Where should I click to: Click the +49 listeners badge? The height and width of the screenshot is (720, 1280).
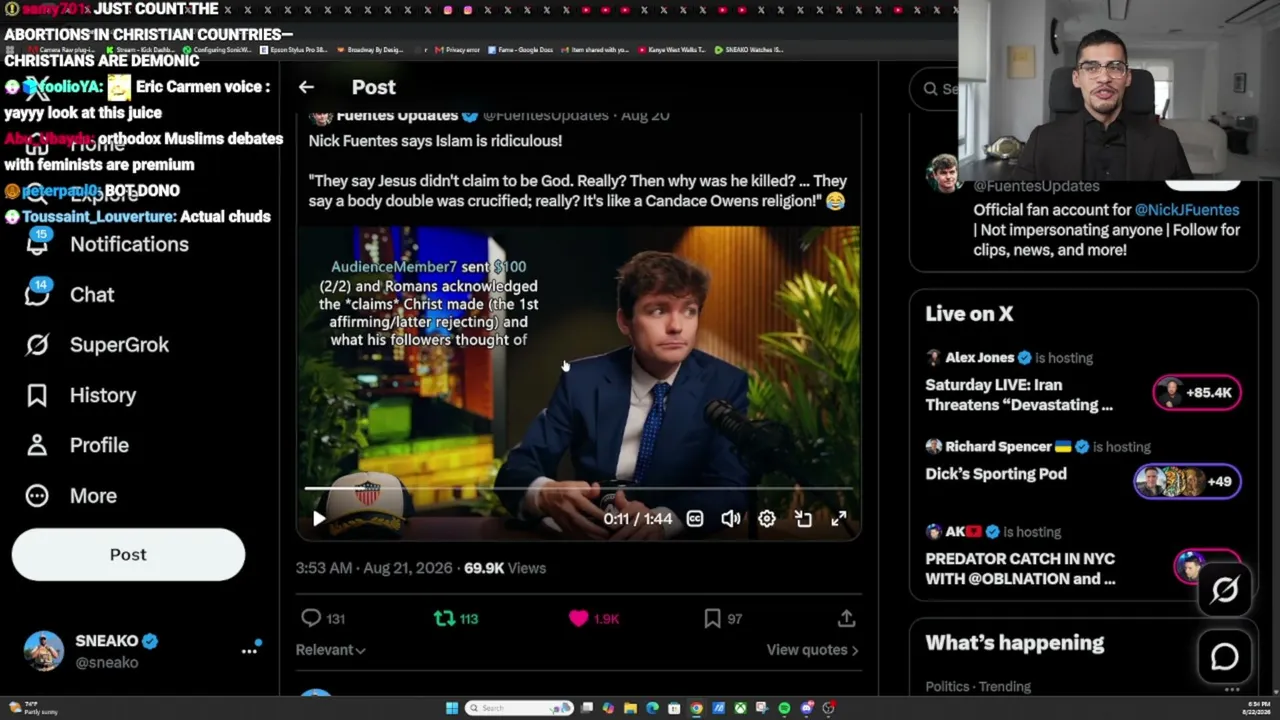pos(1187,481)
